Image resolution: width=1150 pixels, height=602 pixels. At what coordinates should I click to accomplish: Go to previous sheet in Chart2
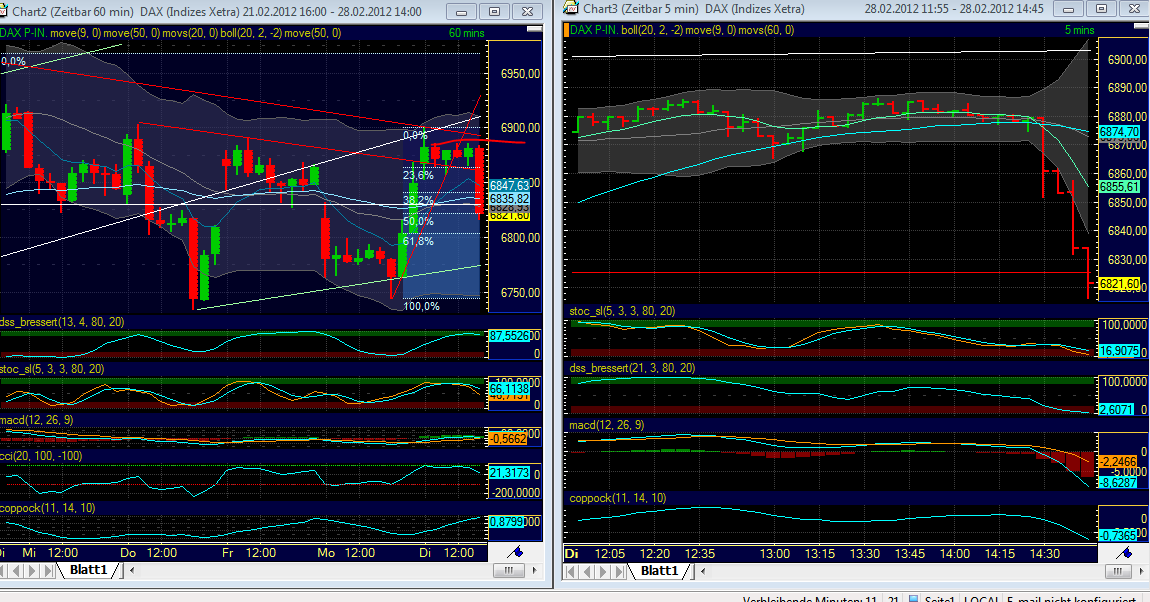pos(17,570)
